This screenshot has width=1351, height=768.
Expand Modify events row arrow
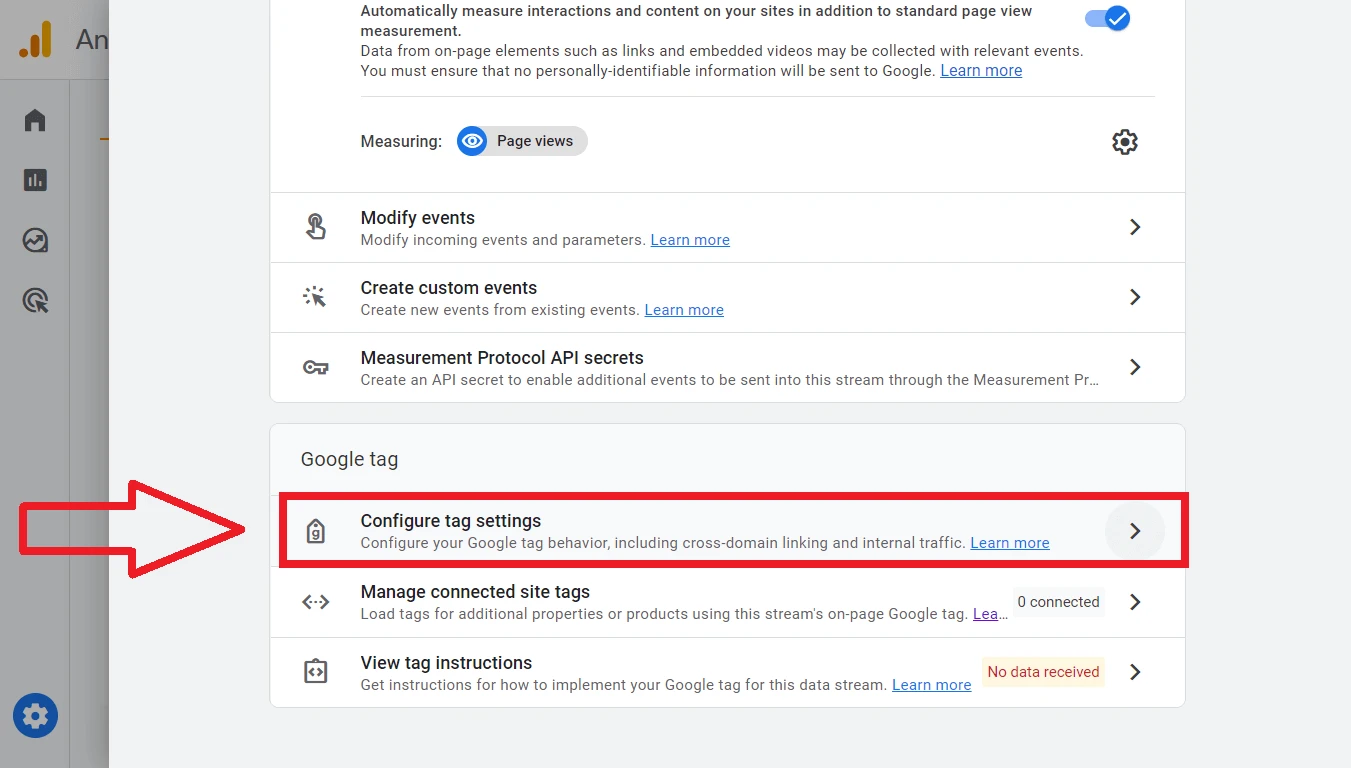[1135, 228]
